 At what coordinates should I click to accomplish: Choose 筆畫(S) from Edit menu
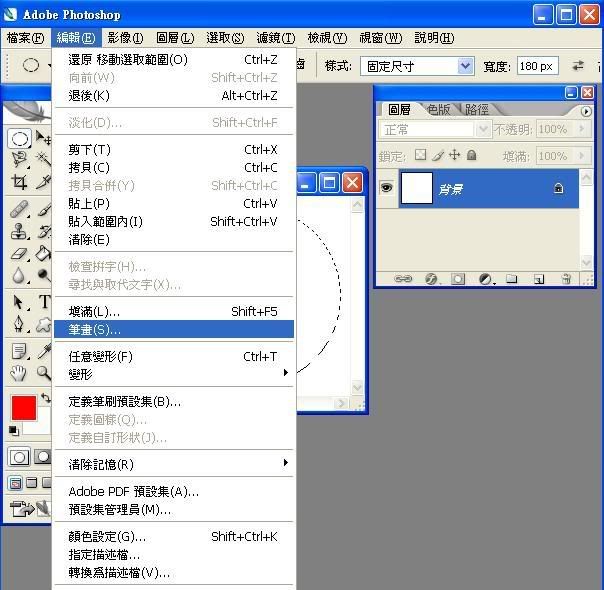(x=174, y=329)
